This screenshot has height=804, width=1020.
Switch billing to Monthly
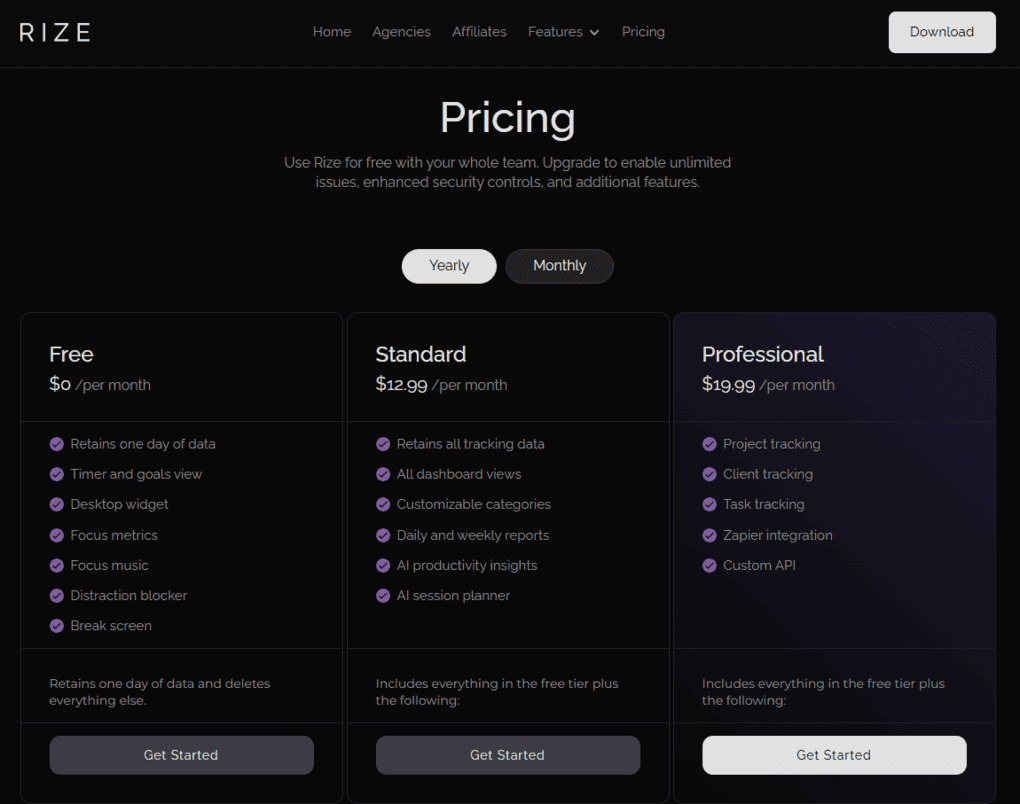coord(559,266)
